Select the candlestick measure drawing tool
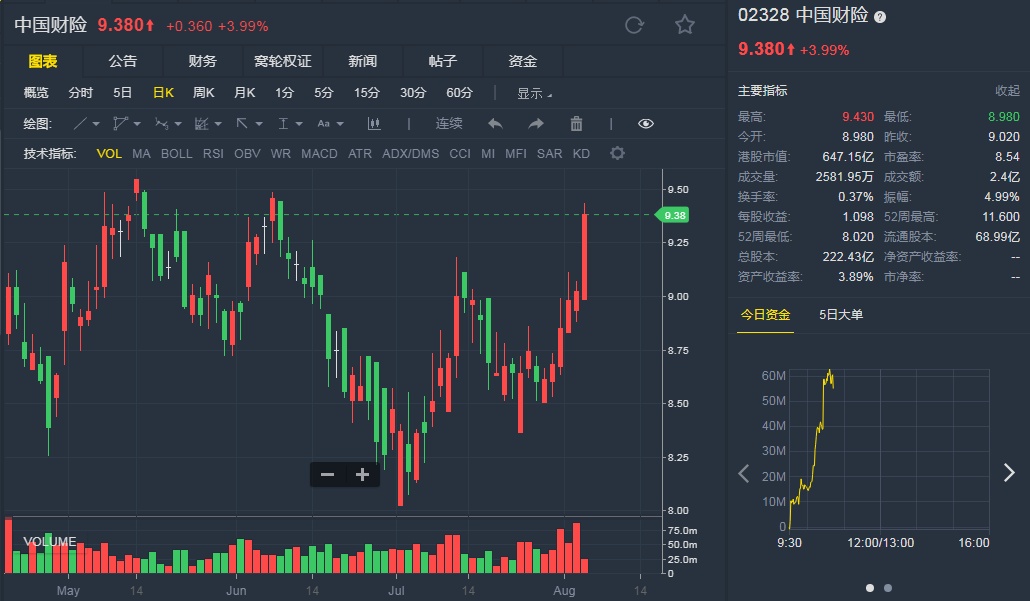Viewport: 1030px width, 601px height. 375,124
